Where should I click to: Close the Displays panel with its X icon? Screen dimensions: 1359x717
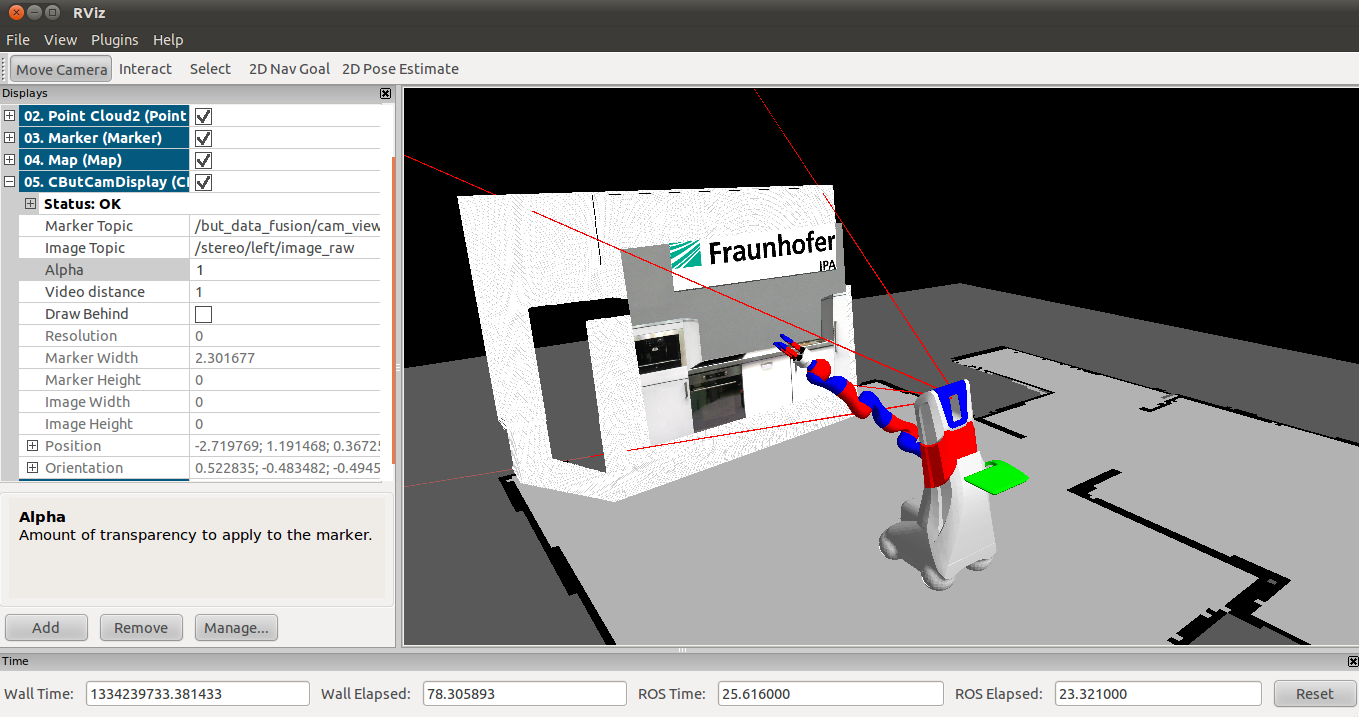[386, 93]
